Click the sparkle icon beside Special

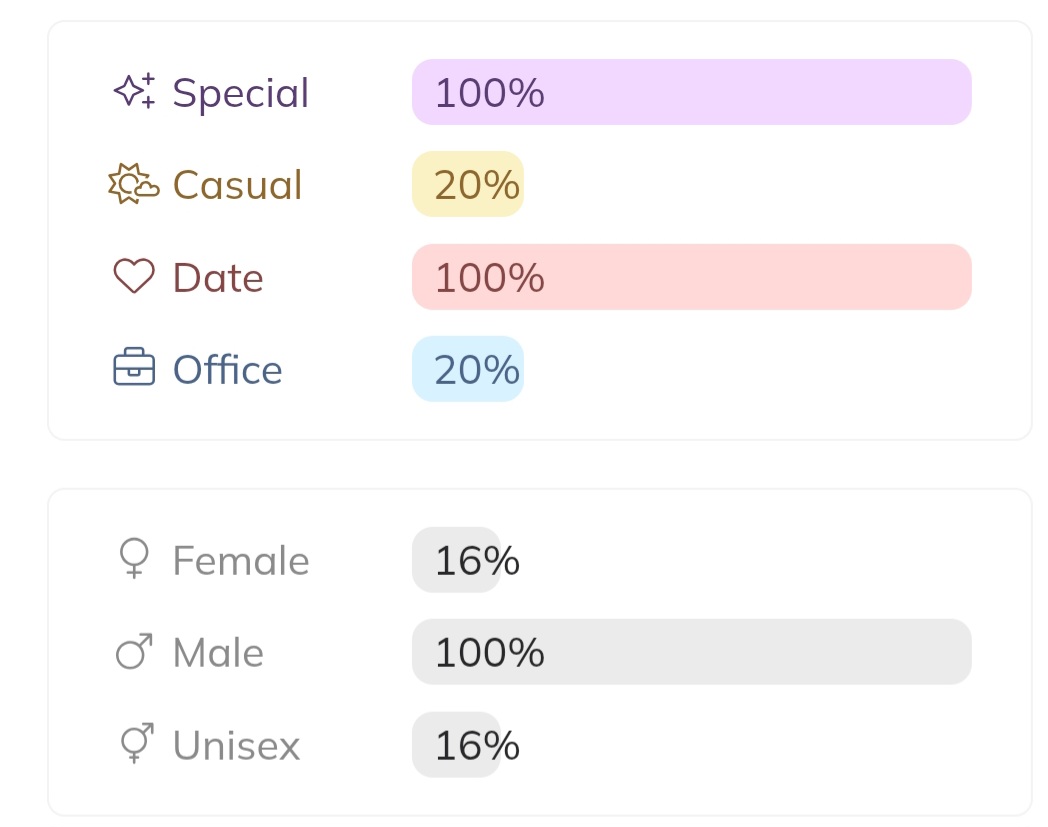(134, 92)
